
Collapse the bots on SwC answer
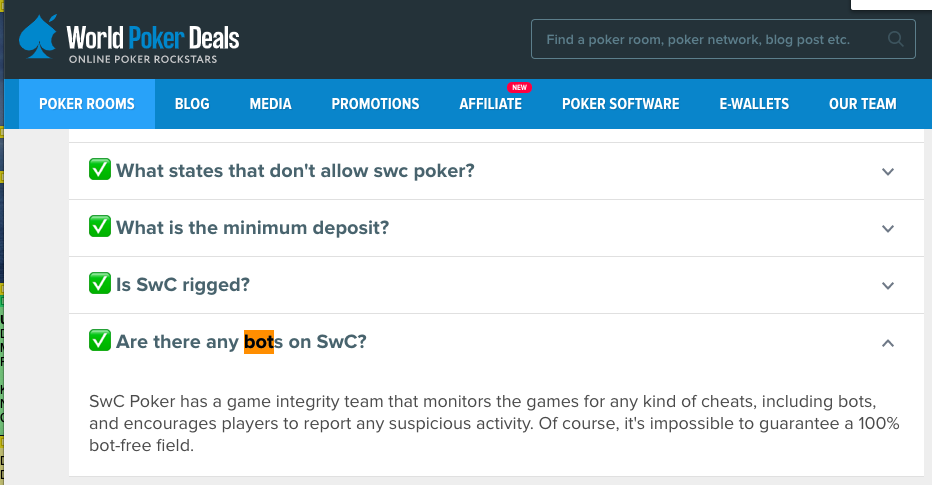[x=887, y=343]
